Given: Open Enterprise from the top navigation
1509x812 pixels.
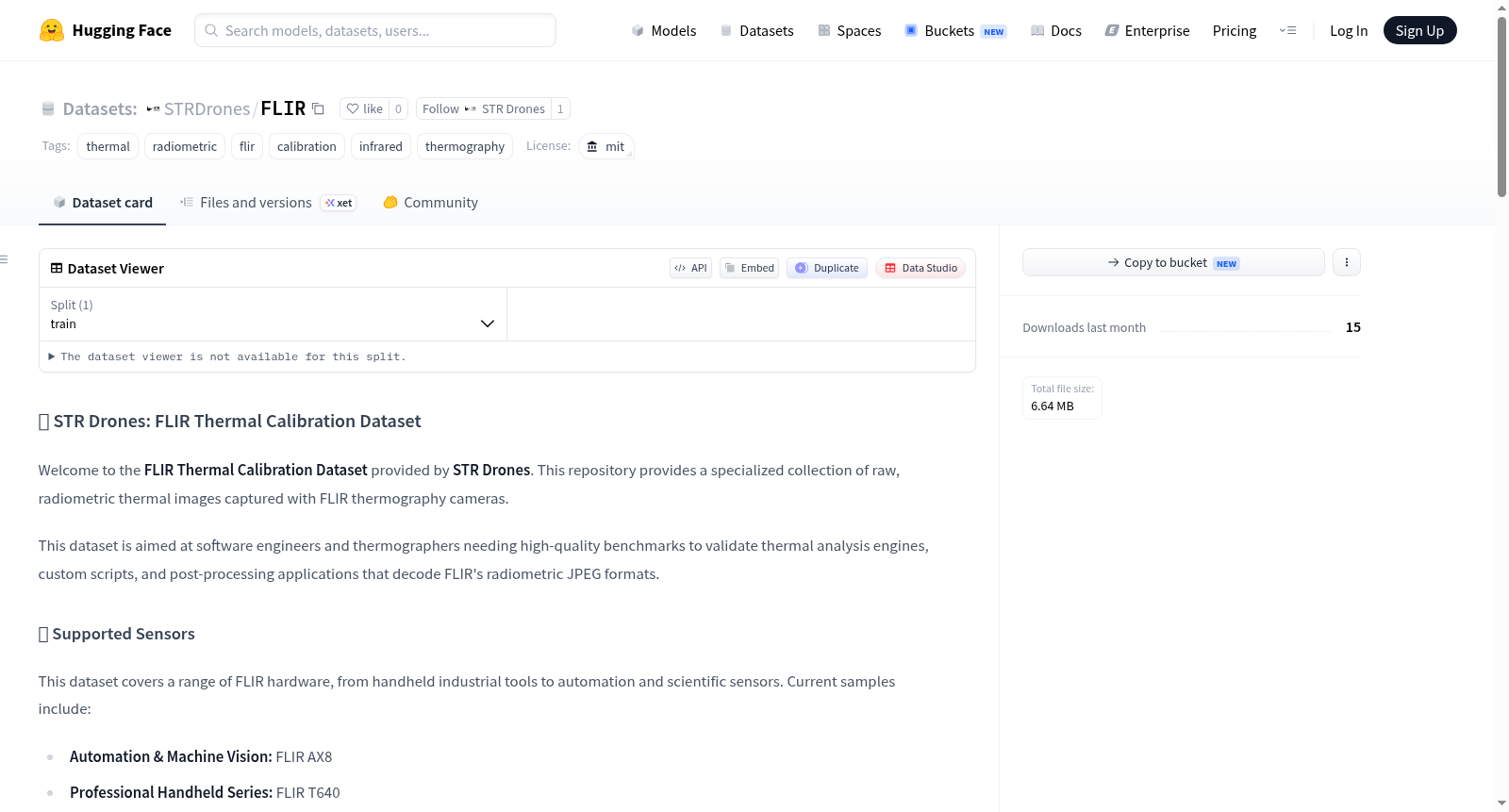Looking at the screenshot, I should 1148,30.
